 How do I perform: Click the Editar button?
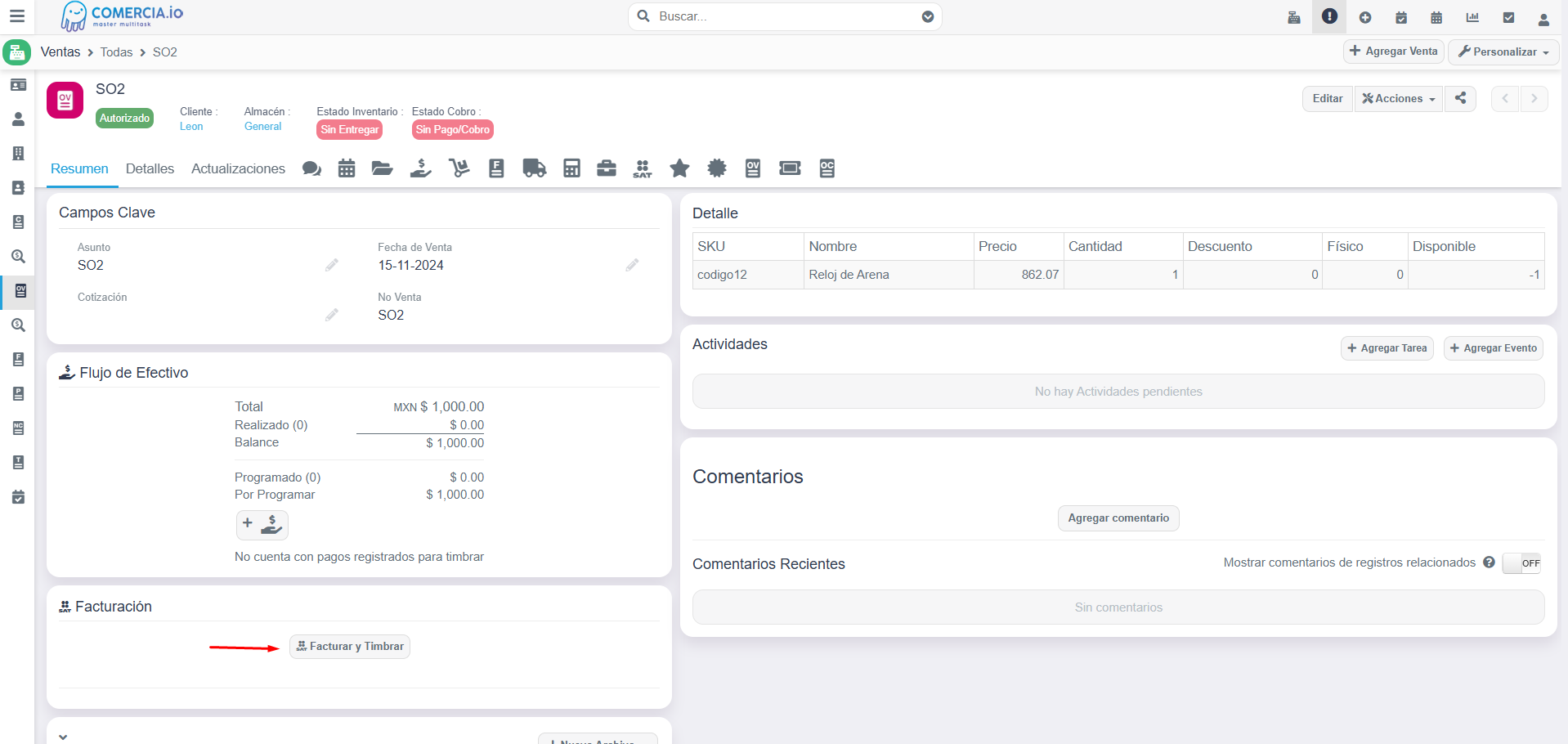(1328, 98)
